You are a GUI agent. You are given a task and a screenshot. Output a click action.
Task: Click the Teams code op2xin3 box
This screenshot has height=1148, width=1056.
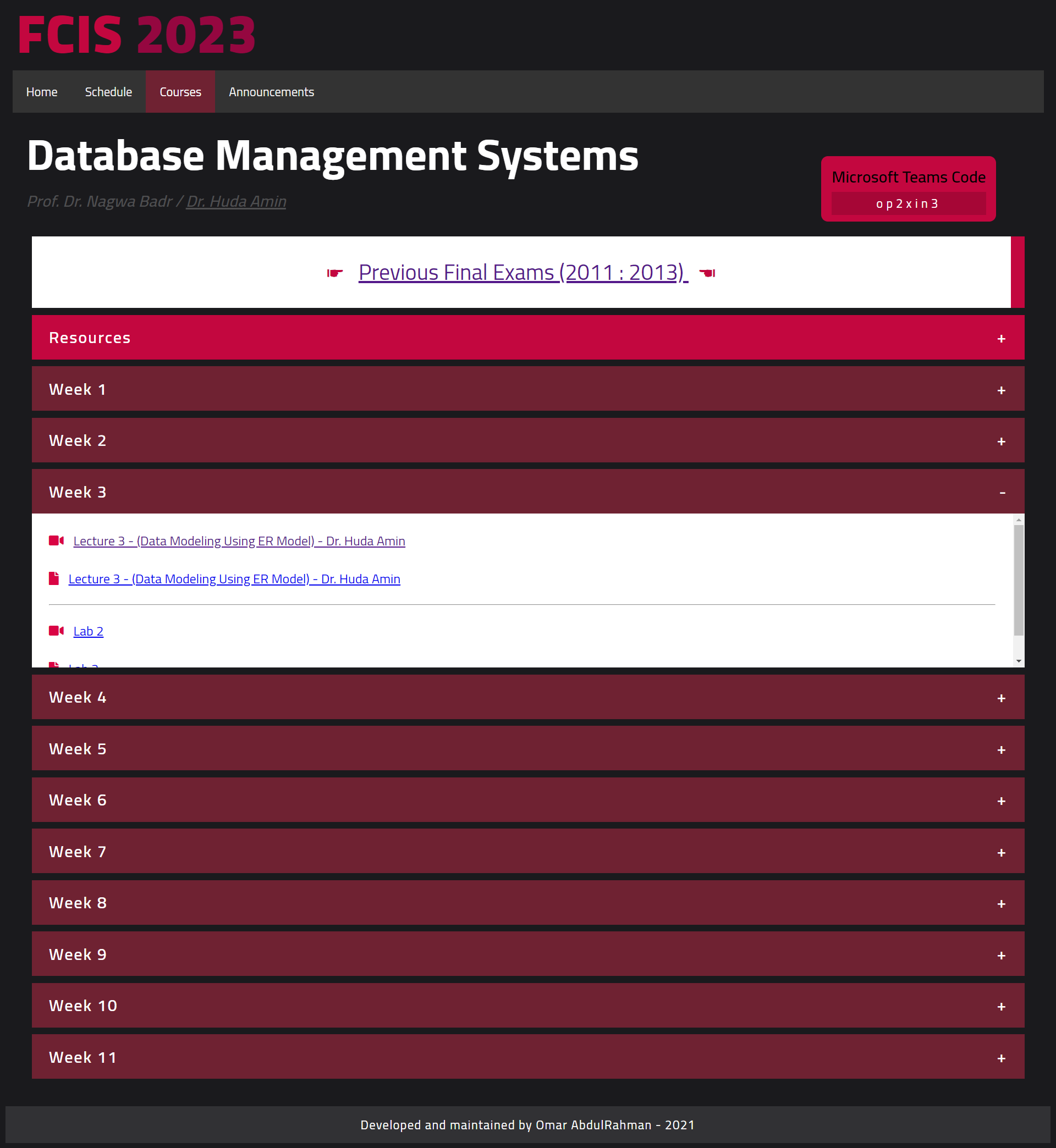(908, 204)
